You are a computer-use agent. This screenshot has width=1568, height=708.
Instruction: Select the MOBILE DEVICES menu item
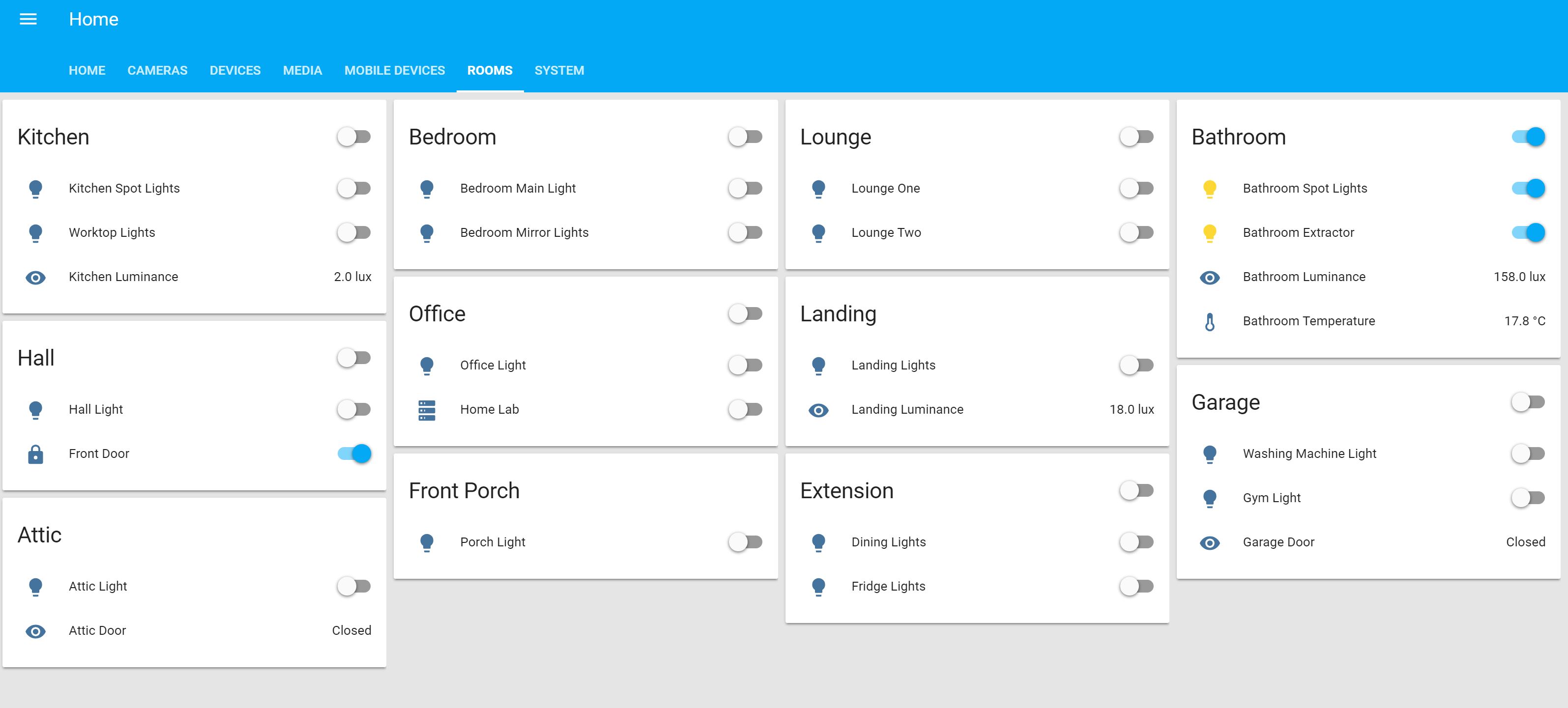tap(394, 70)
